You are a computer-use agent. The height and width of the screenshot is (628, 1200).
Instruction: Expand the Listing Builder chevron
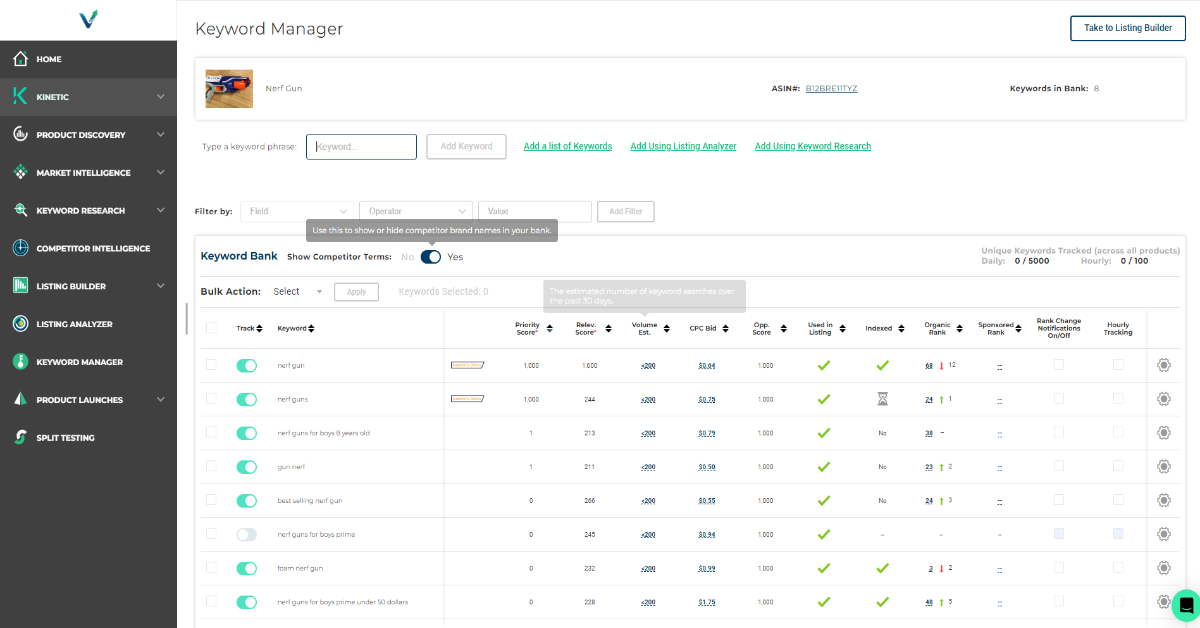coord(161,286)
